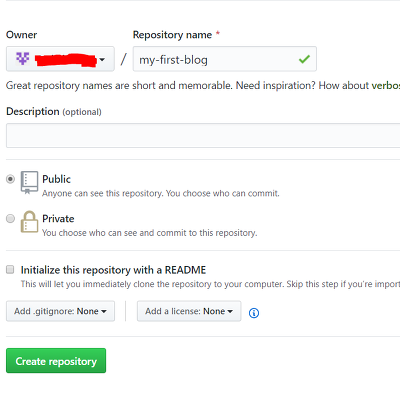
Task: Click the 'Owner' field label
Action: 21,35
